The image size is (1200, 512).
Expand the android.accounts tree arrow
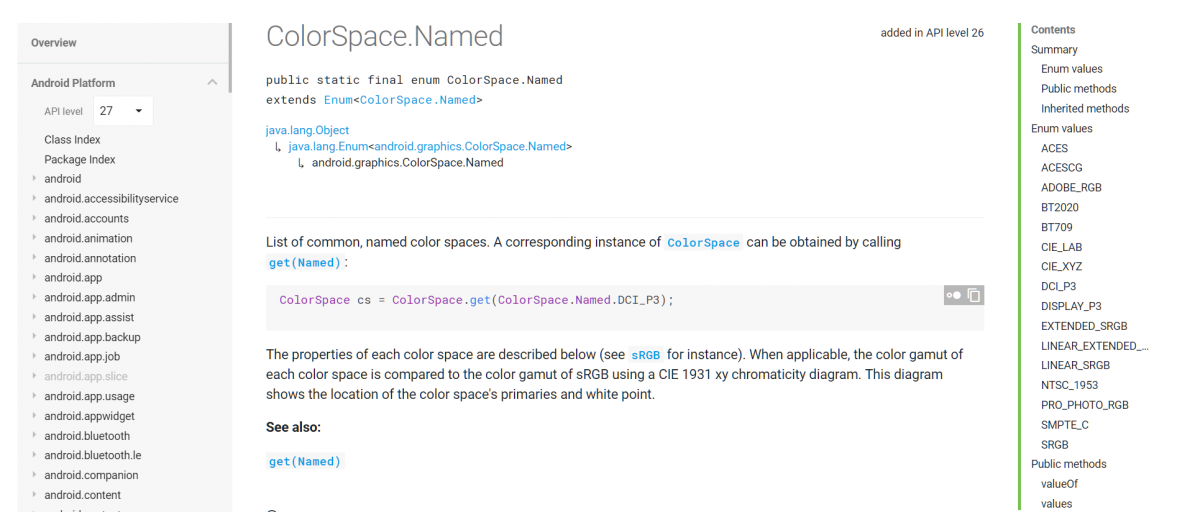(35, 219)
